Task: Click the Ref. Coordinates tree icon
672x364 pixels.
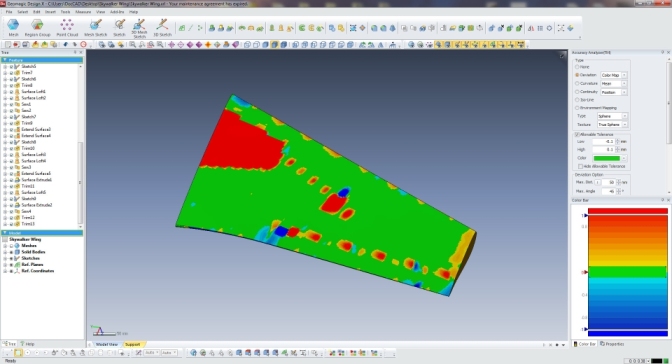Action: (x=17, y=271)
